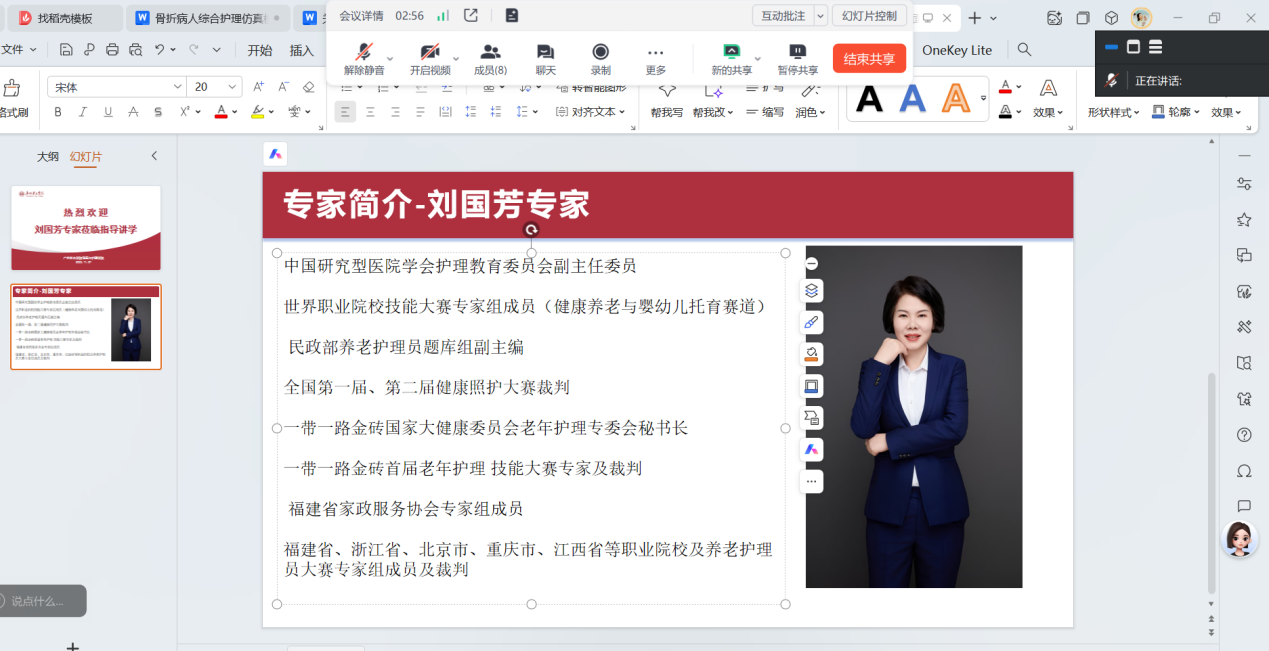Viewport: 1269px width, 651px height.
Task: Select the brush icon in floating slide toolbar
Action: [811, 321]
